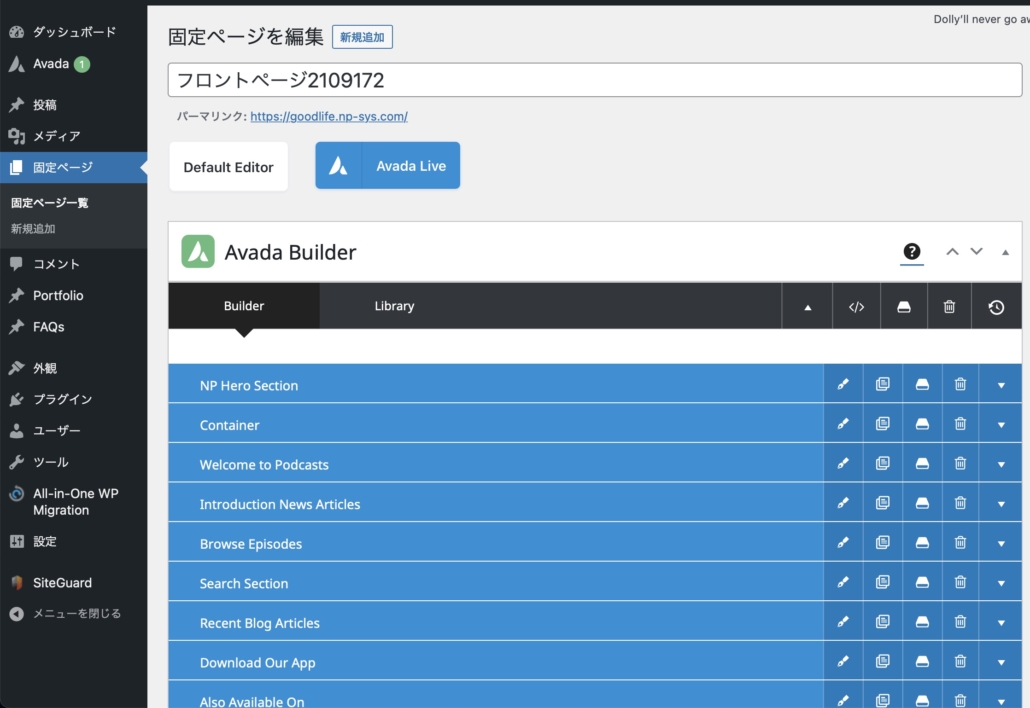Screen dimensions: 1030x708
Task: Move Avada Builder panel down
Action: coord(976,252)
